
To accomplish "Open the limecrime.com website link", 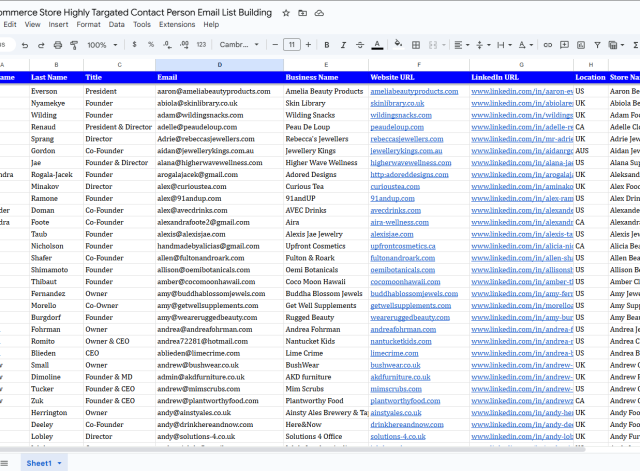I will pyautogui.click(x=394, y=353).
